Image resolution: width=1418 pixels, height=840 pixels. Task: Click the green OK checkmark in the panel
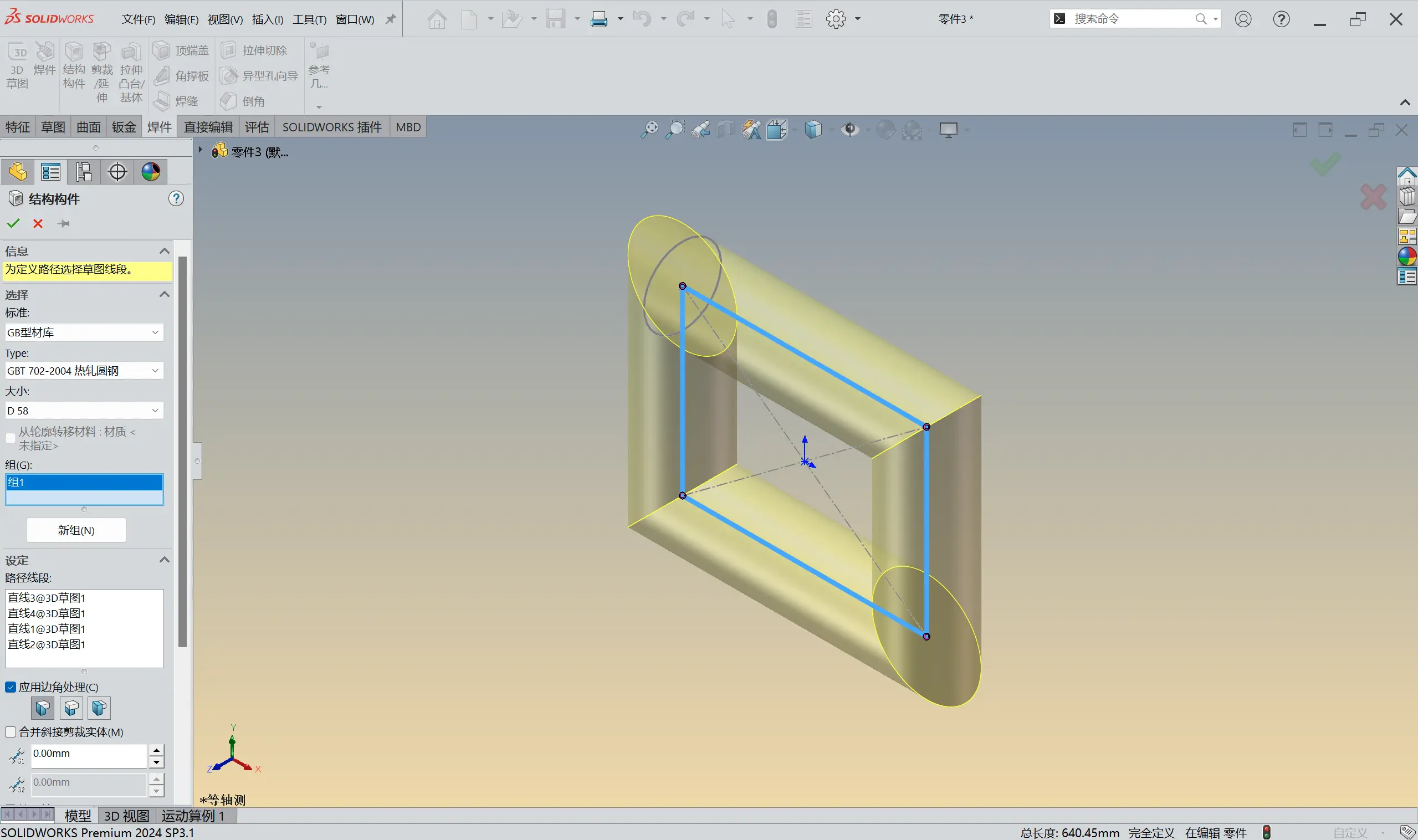pyautogui.click(x=13, y=224)
